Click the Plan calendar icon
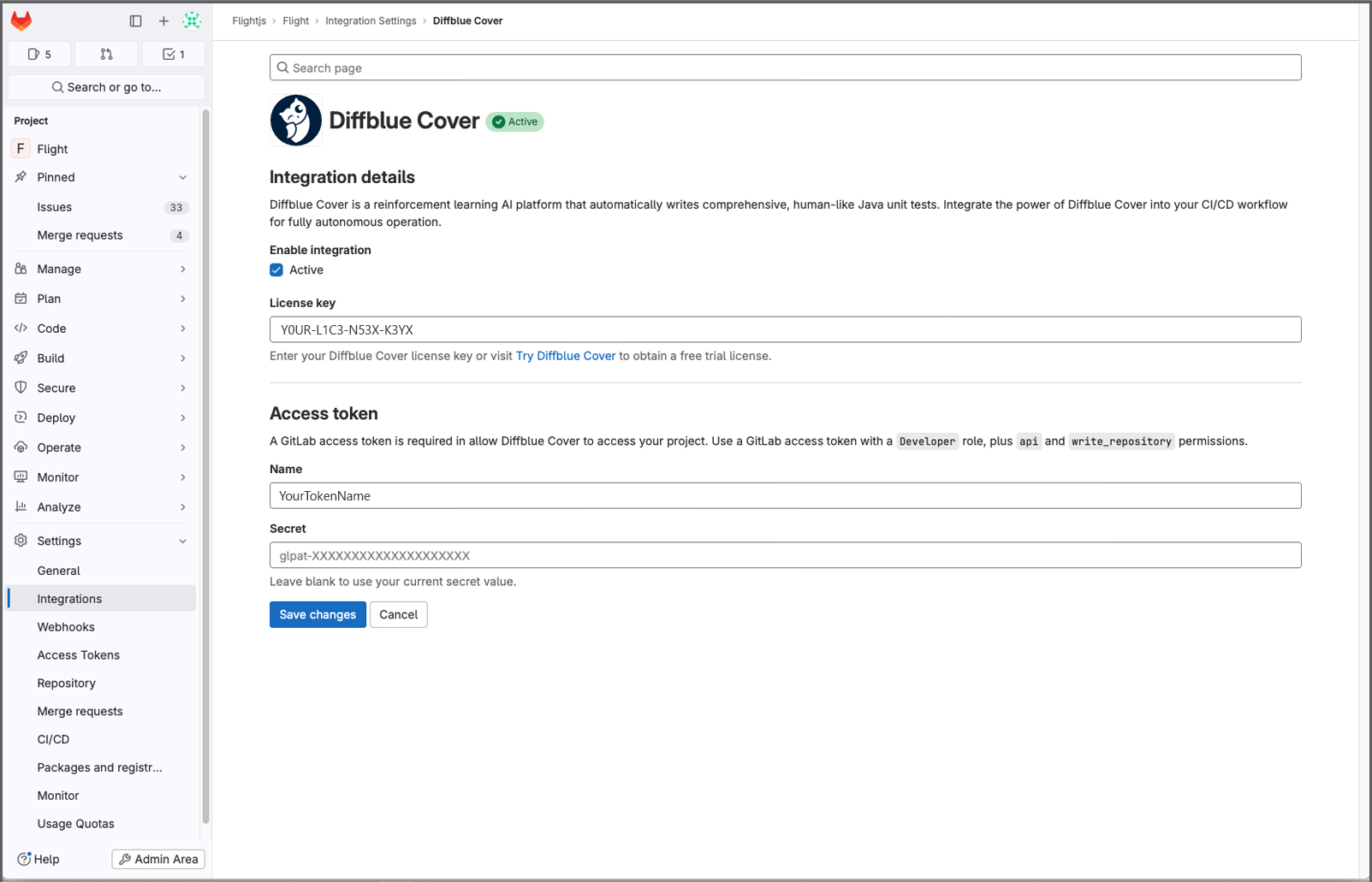 coord(21,299)
